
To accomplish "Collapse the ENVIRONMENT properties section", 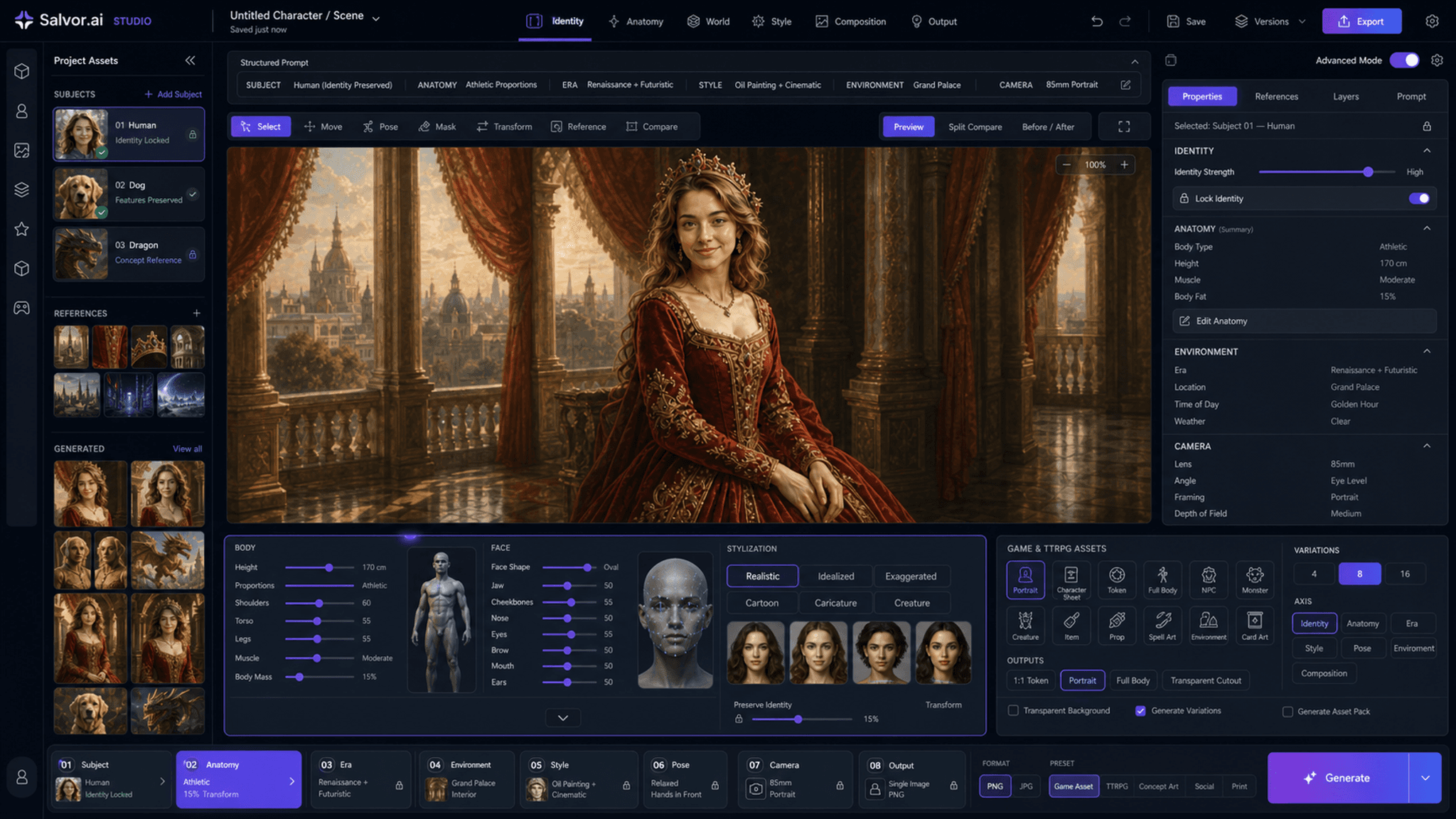I will [x=1427, y=351].
